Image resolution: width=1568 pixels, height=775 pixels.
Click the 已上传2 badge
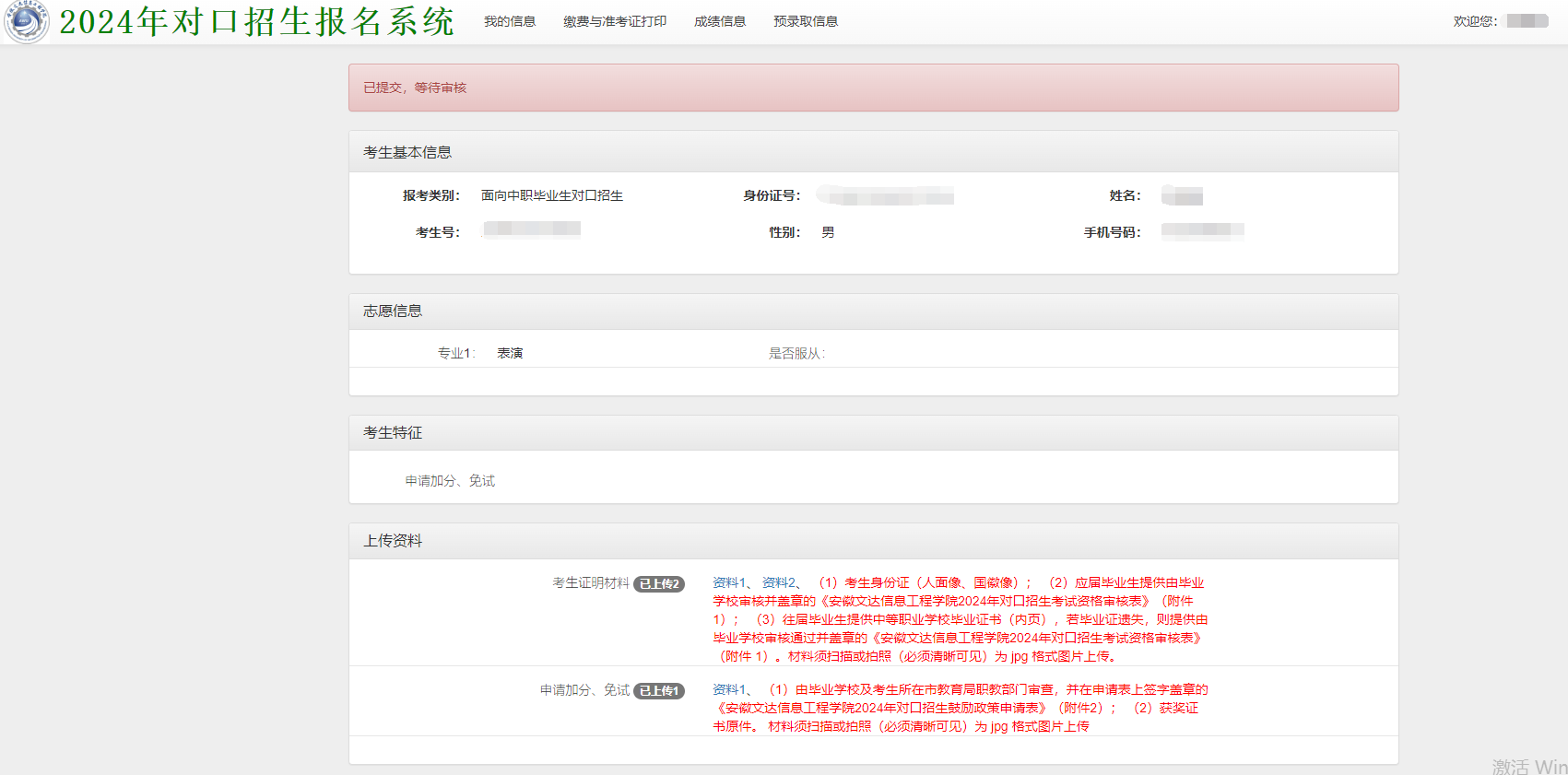tap(658, 584)
